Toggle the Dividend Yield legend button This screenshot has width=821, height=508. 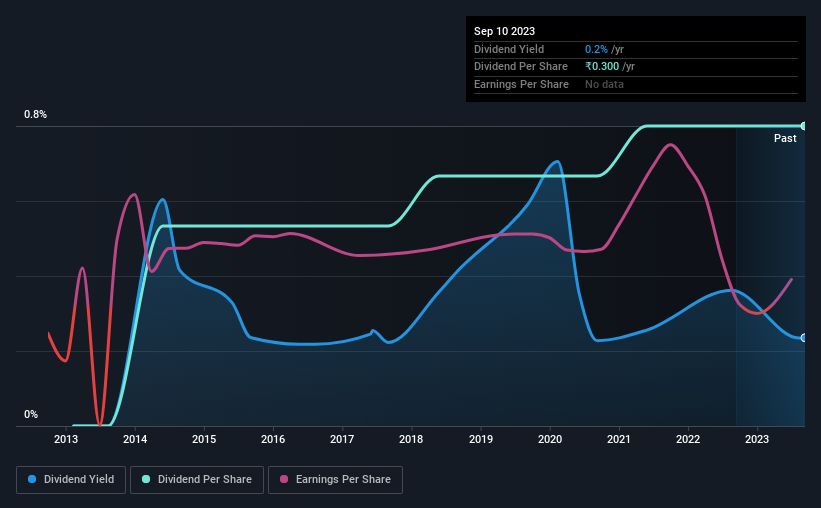[x=71, y=480]
